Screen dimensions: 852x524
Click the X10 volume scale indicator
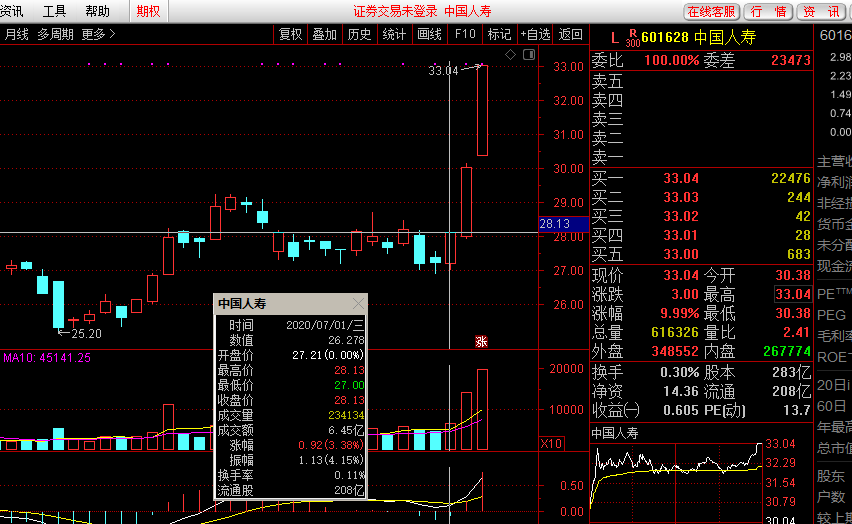pos(552,444)
